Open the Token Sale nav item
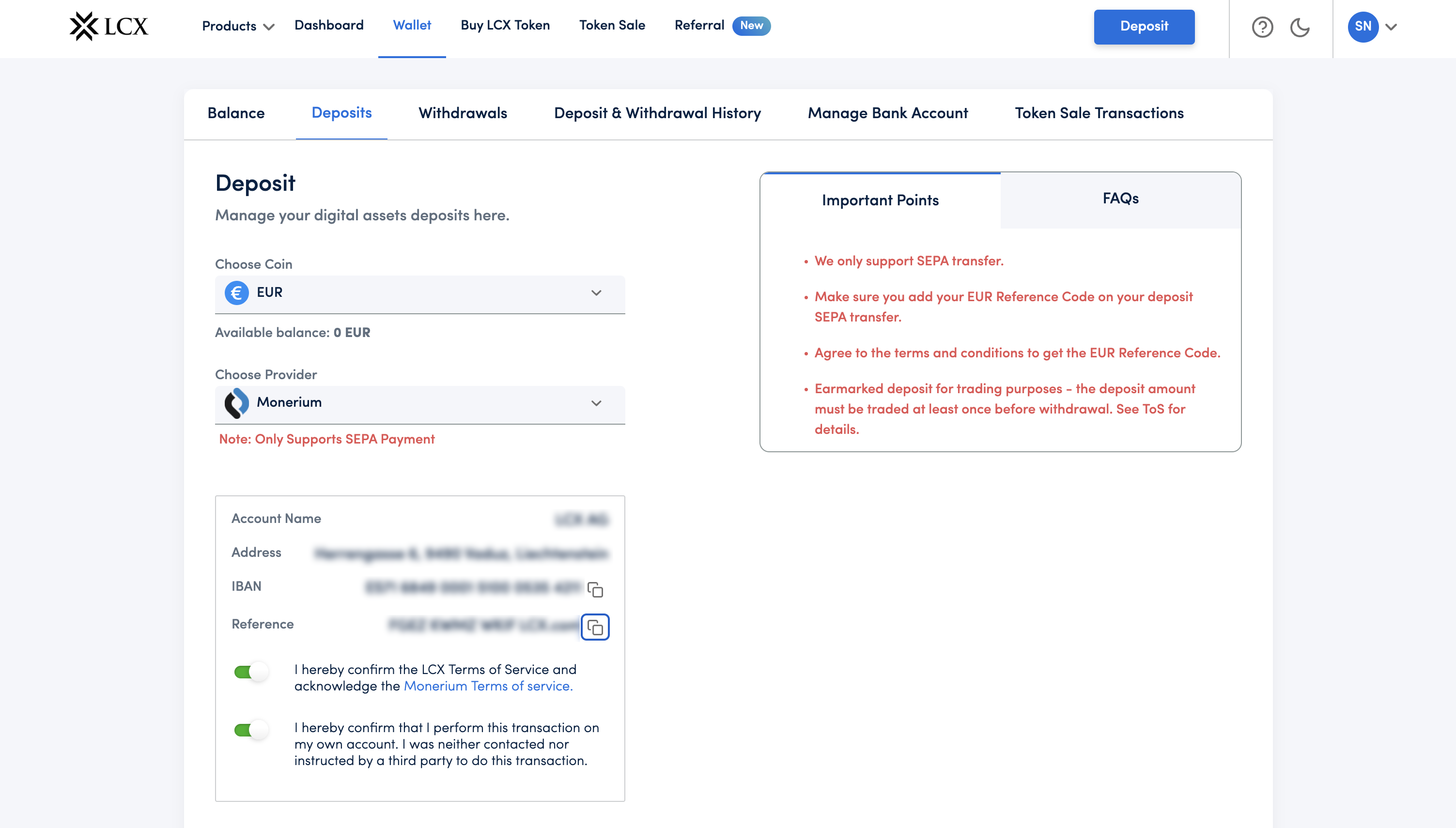1456x828 pixels. click(612, 26)
